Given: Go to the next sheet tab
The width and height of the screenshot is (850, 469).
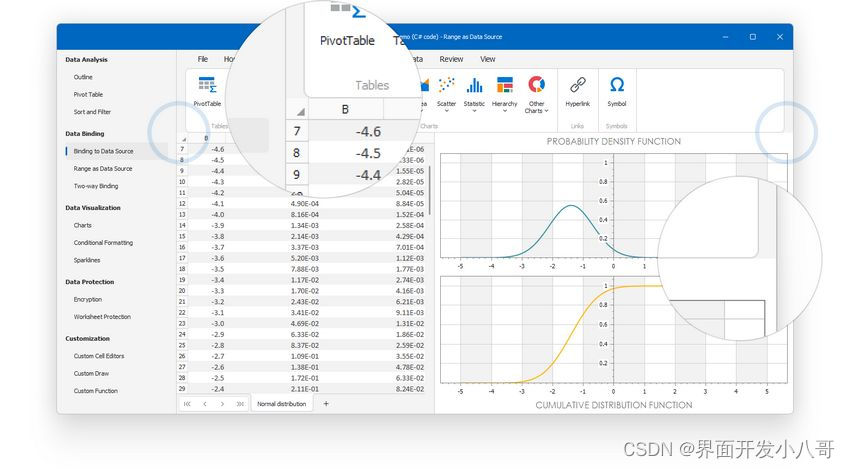Looking at the screenshot, I should (x=222, y=404).
